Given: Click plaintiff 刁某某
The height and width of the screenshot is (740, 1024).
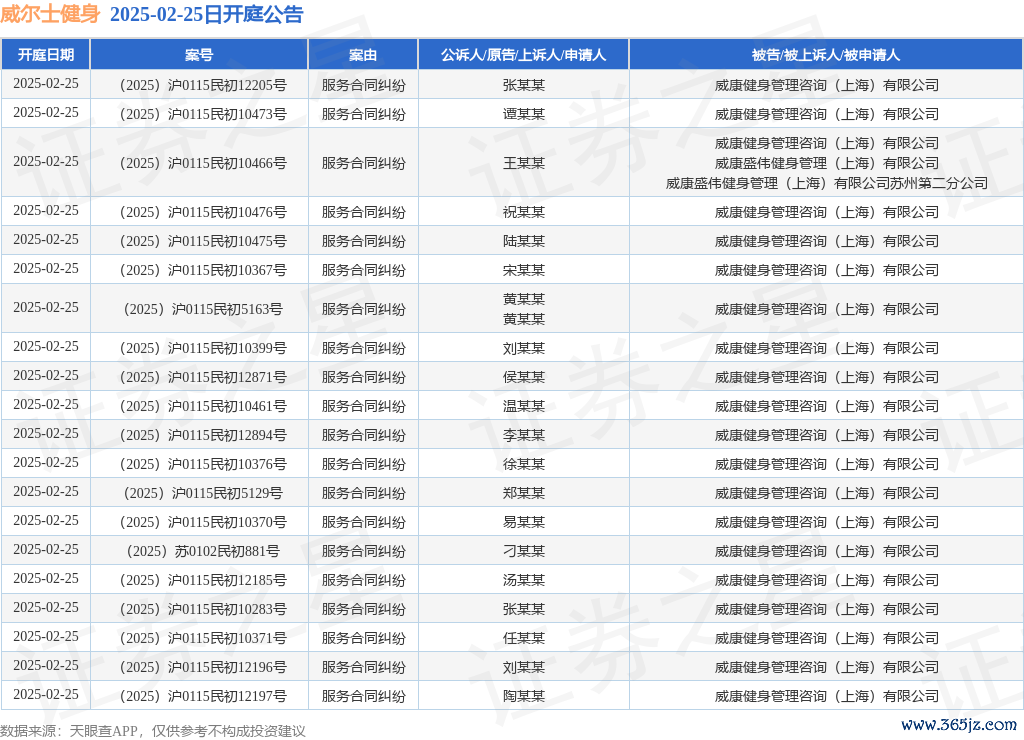Looking at the screenshot, I should (x=524, y=551).
